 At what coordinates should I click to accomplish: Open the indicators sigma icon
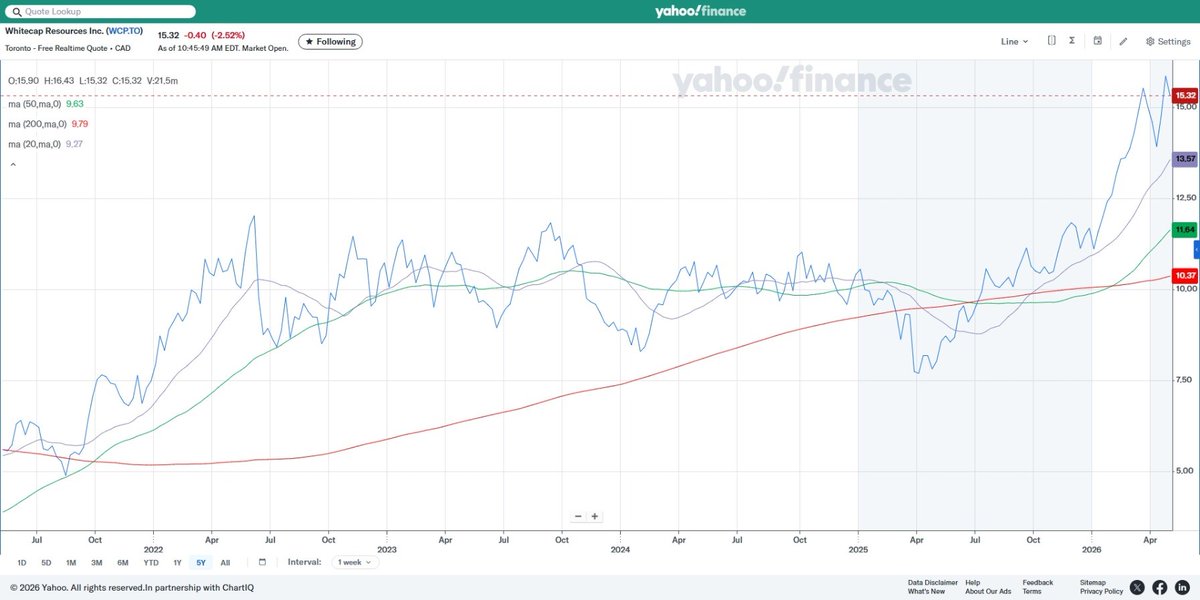coord(1072,41)
